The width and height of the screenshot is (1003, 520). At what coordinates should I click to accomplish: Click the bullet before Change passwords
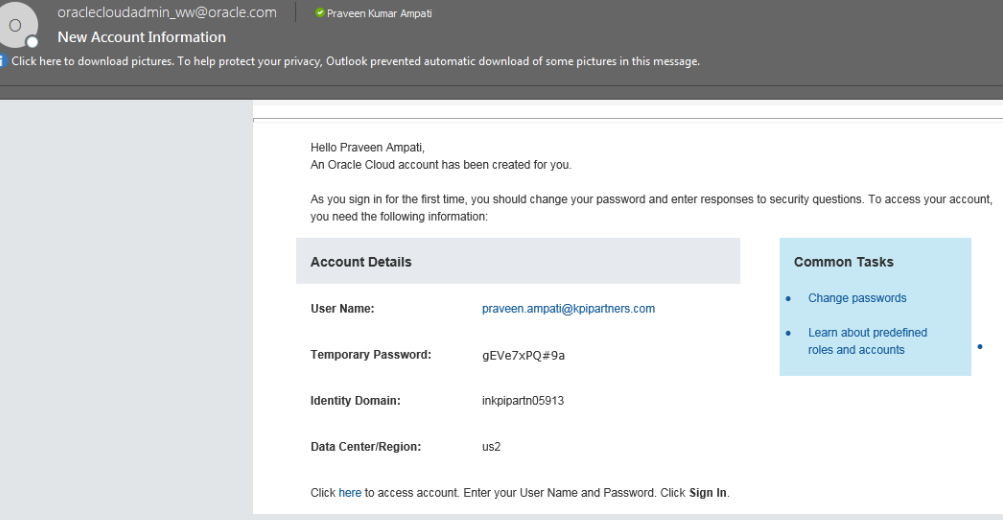788,298
